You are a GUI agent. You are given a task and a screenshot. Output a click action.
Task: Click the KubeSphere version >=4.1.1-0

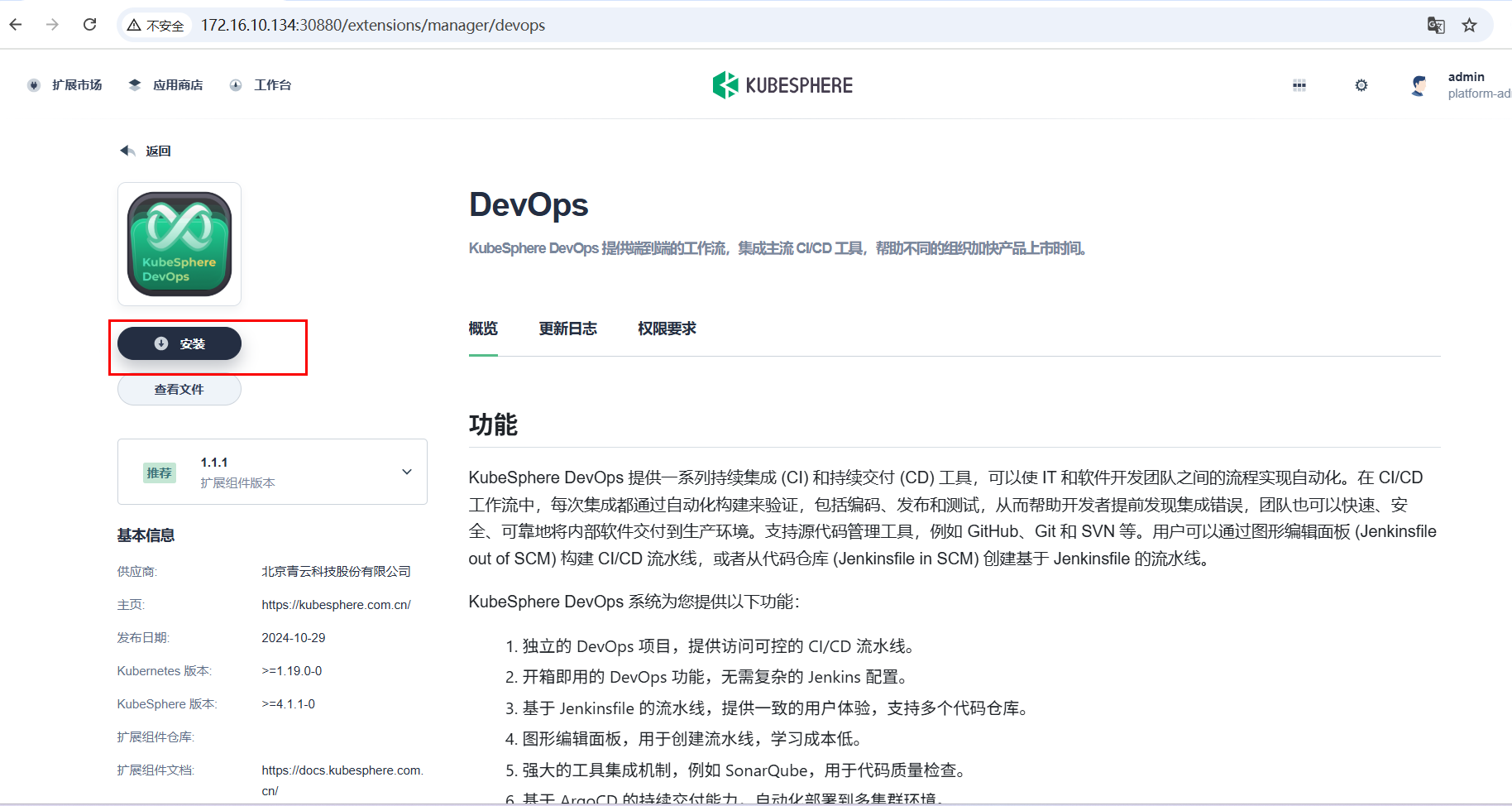pyautogui.click(x=289, y=704)
